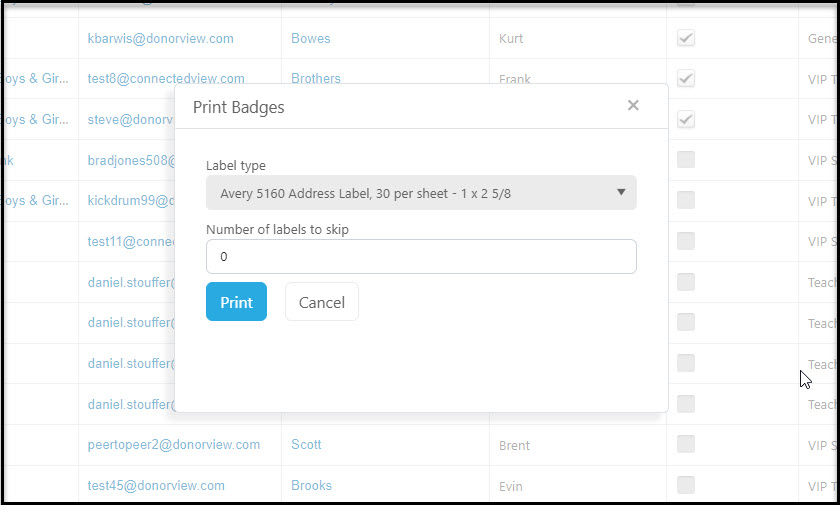Open the test11@conne email link
840x505 pixels.
pos(131,242)
